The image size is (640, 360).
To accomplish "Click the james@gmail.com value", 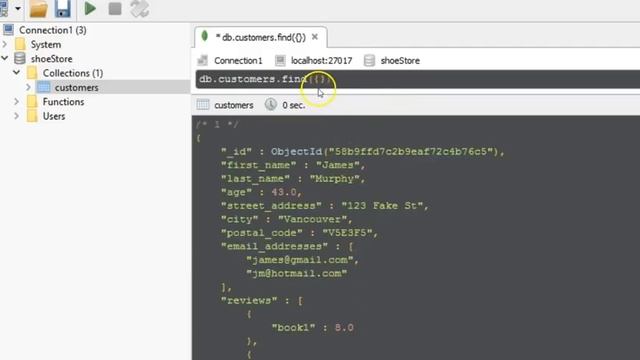I will pos(300,260).
